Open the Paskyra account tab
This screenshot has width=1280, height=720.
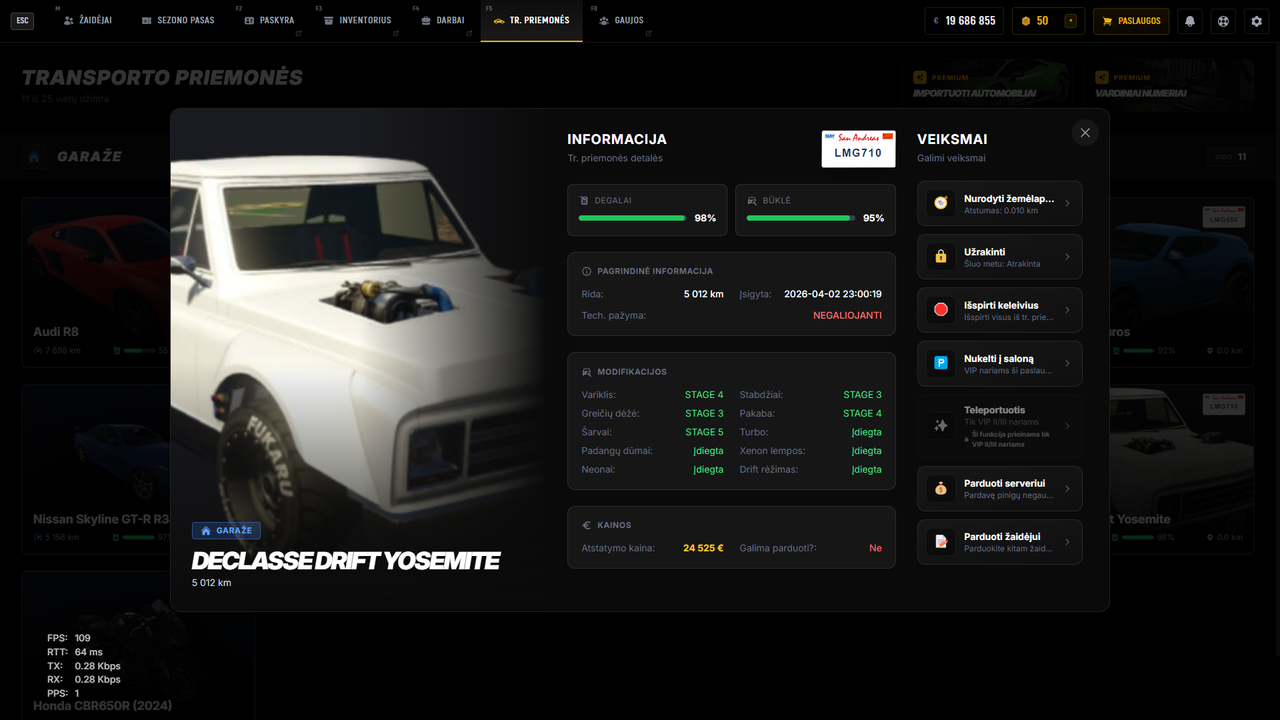click(270, 20)
